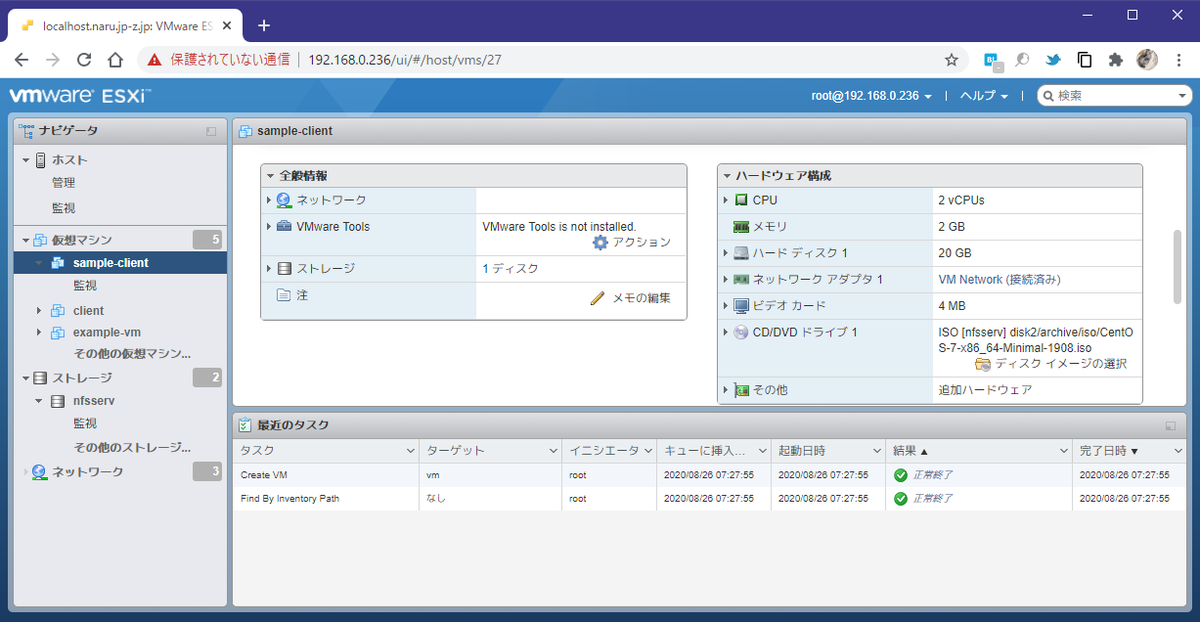Click the 20 GB hard disk value
The width and height of the screenshot is (1200, 622).
954,253
